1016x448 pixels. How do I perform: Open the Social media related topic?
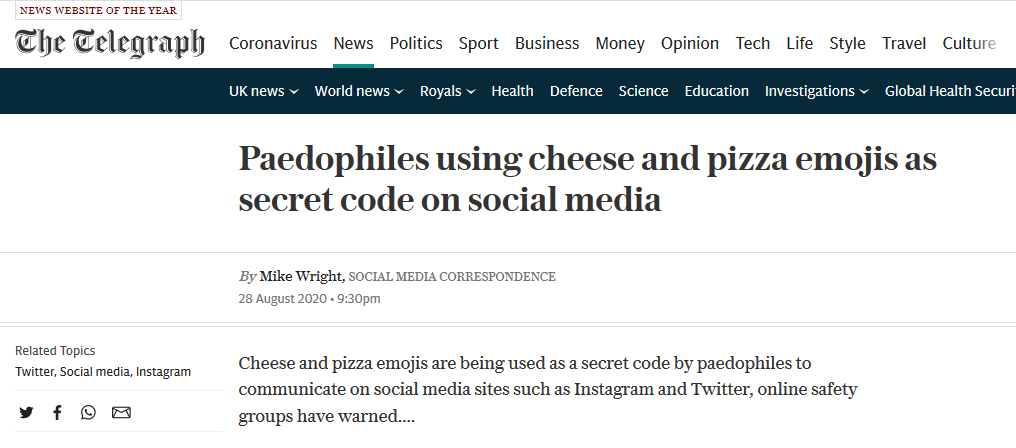point(96,372)
